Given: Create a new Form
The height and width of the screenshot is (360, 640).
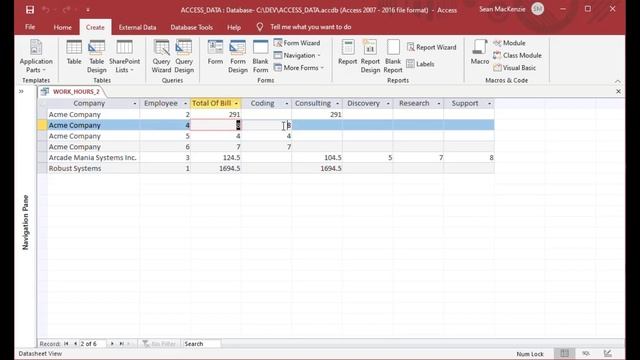Looking at the screenshot, I should [x=215, y=53].
